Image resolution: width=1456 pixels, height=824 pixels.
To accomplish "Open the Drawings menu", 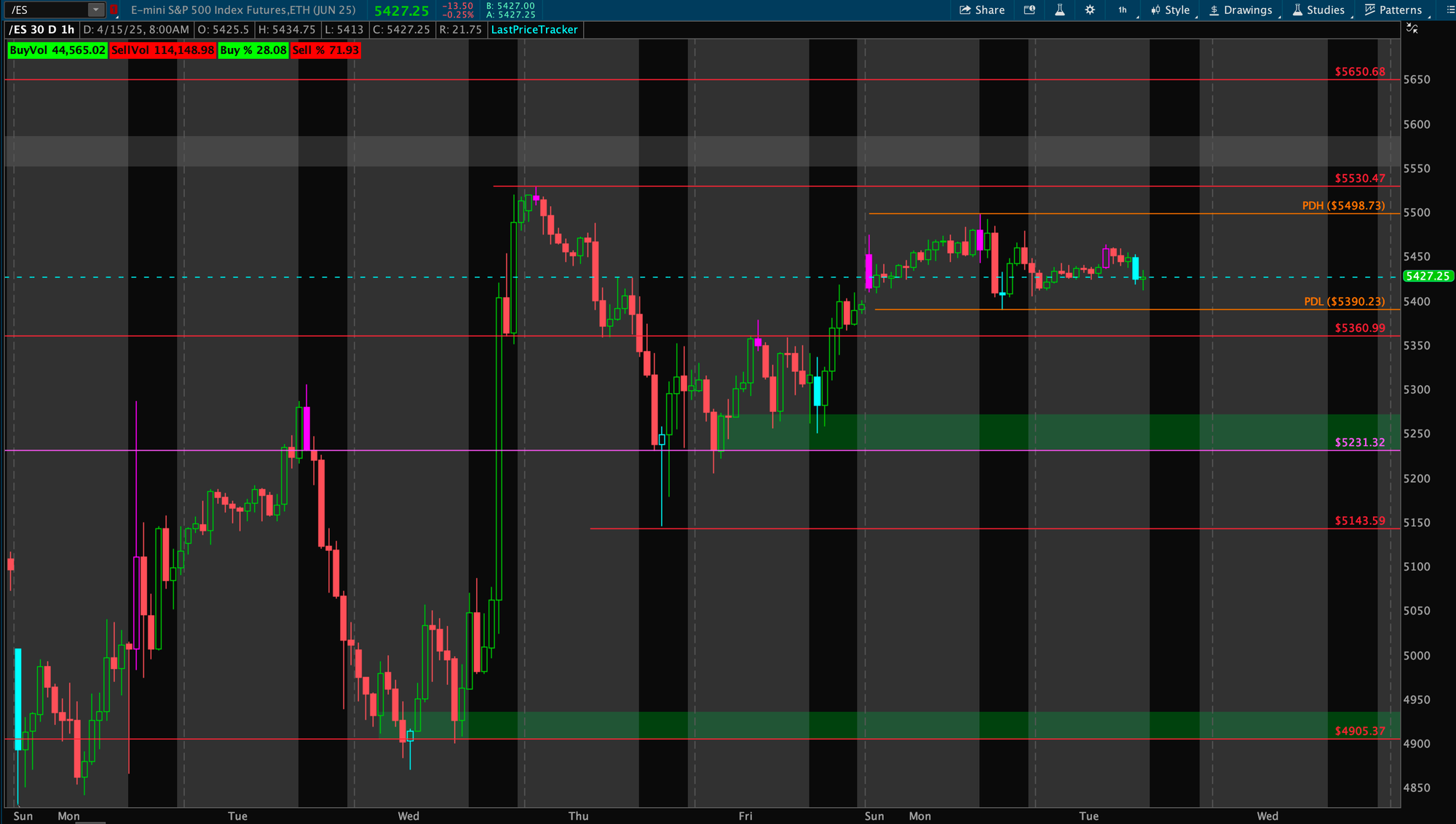I will coord(1241,9).
